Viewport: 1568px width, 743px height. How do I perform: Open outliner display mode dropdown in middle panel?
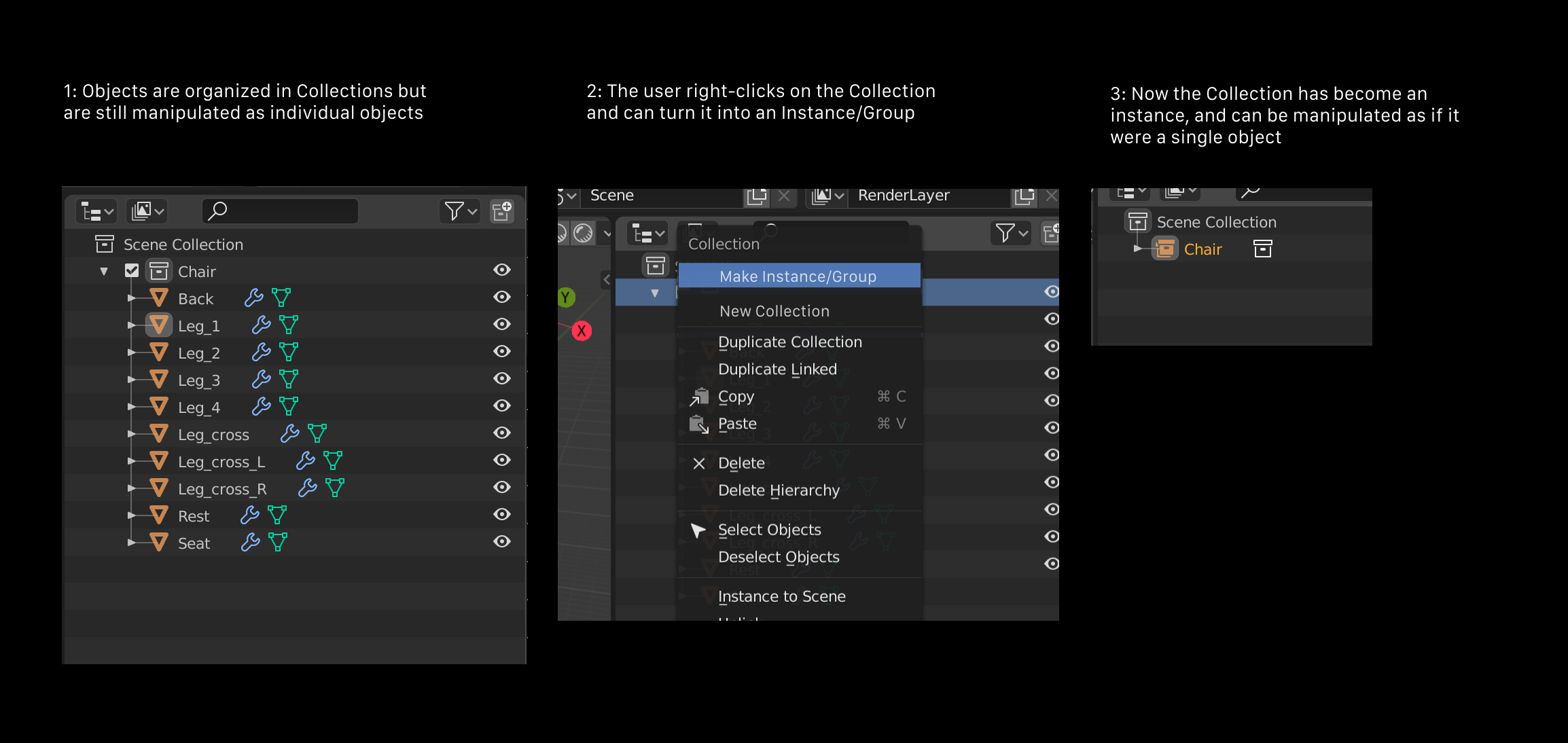(x=646, y=234)
